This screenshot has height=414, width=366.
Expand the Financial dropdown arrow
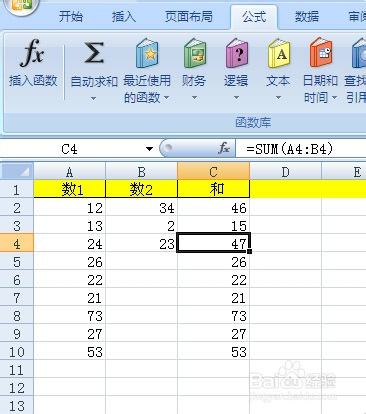pos(194,98)
